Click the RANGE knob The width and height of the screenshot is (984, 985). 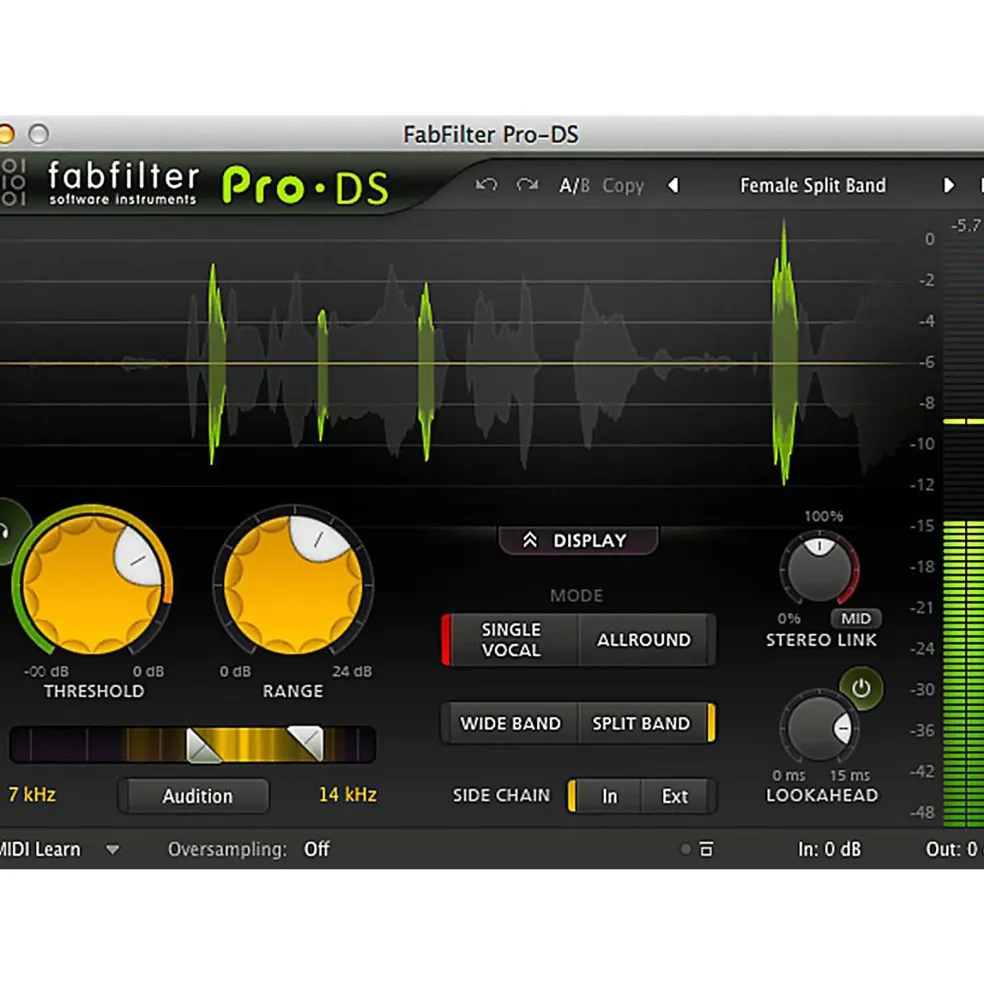tap(293, 585)
